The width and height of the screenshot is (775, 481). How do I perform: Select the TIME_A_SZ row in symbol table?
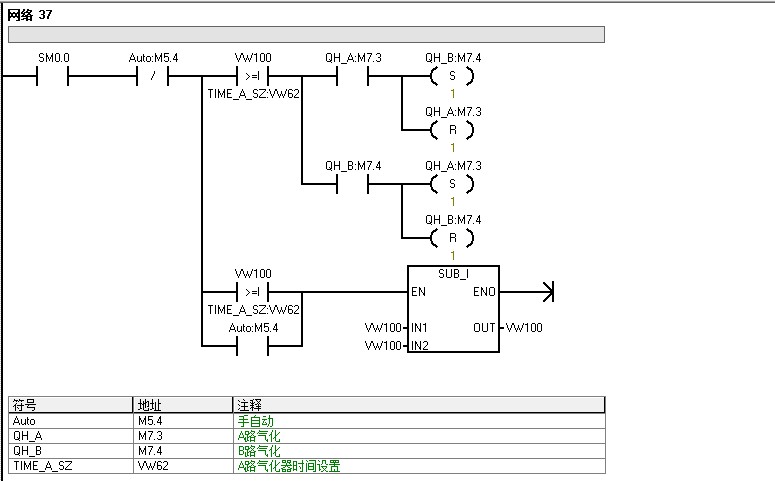click(x=307, y=466)
